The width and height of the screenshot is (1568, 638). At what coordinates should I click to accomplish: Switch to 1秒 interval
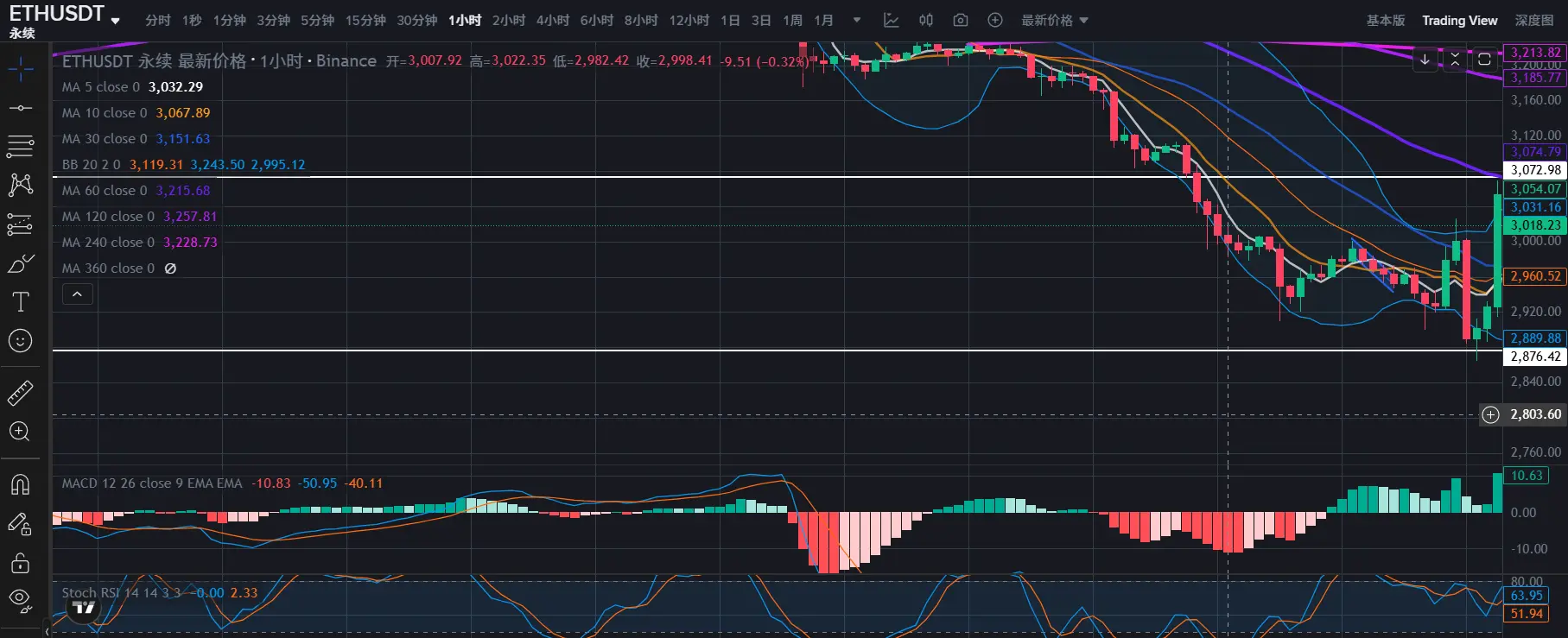(192, 20)
